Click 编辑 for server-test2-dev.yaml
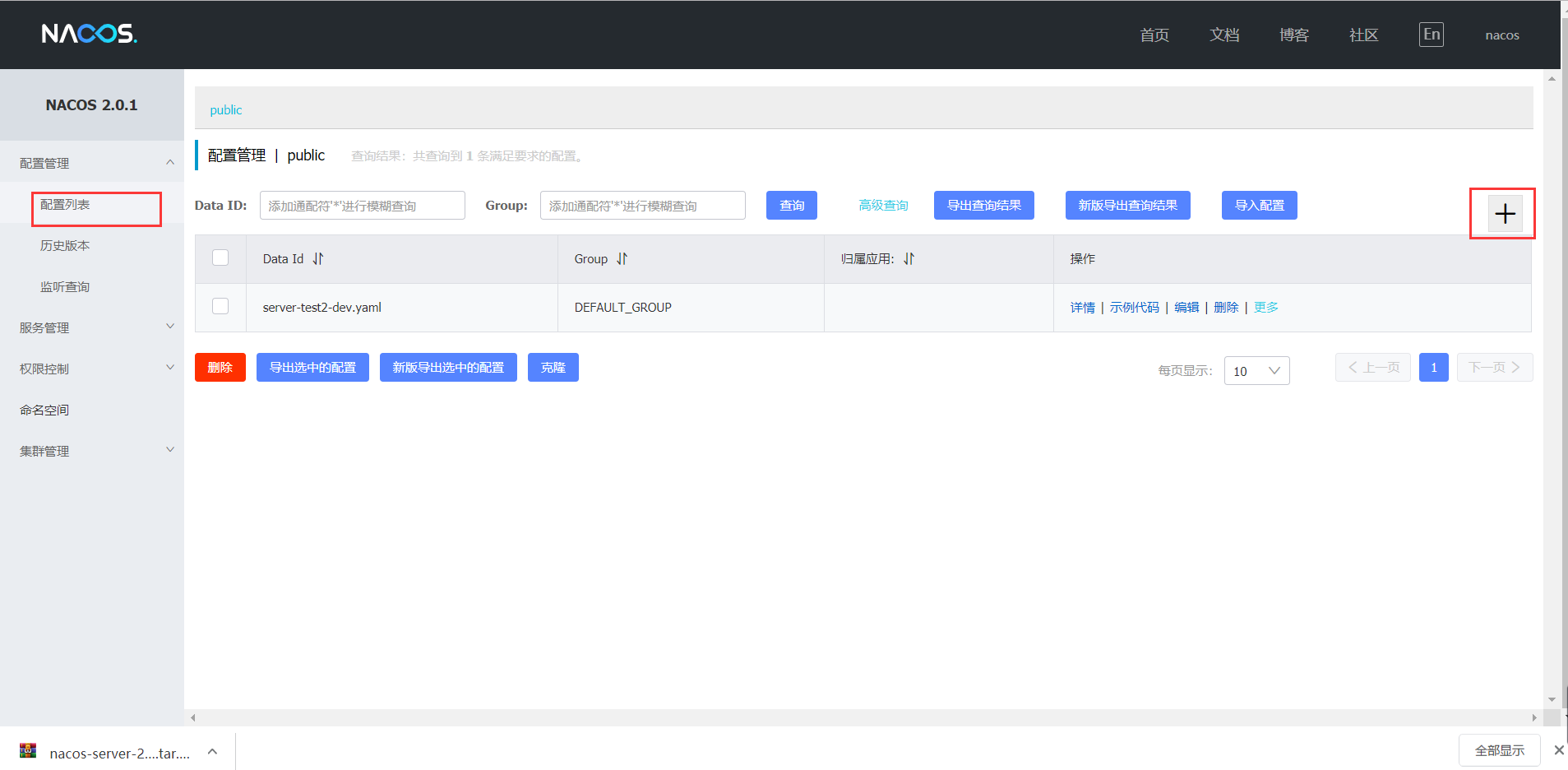This screenshot has height=770, width=1568. pyautogui.click(x=1186, y=307)
